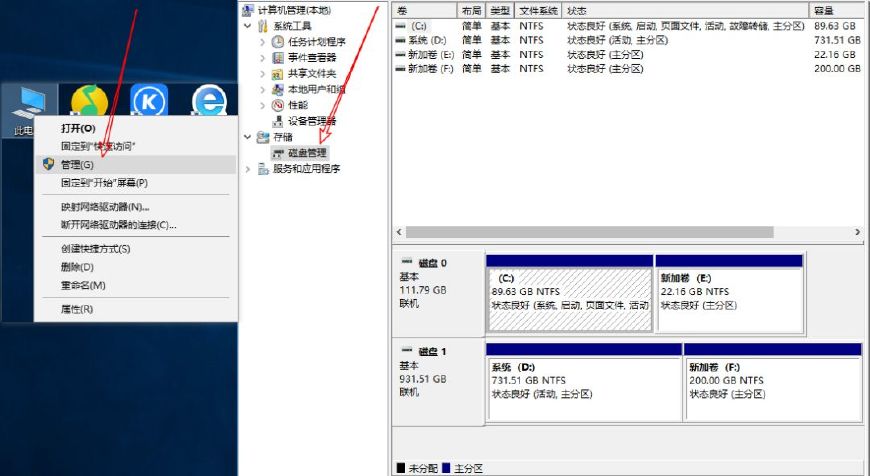Select 断开网络驱动器的连接(C)... entry

[x=135, y=225]
